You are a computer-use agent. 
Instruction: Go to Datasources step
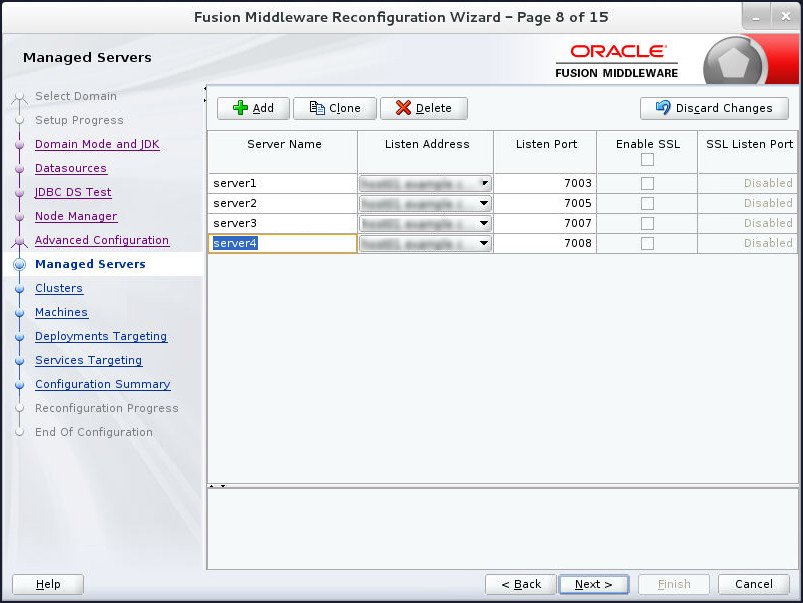coord(71,168)
